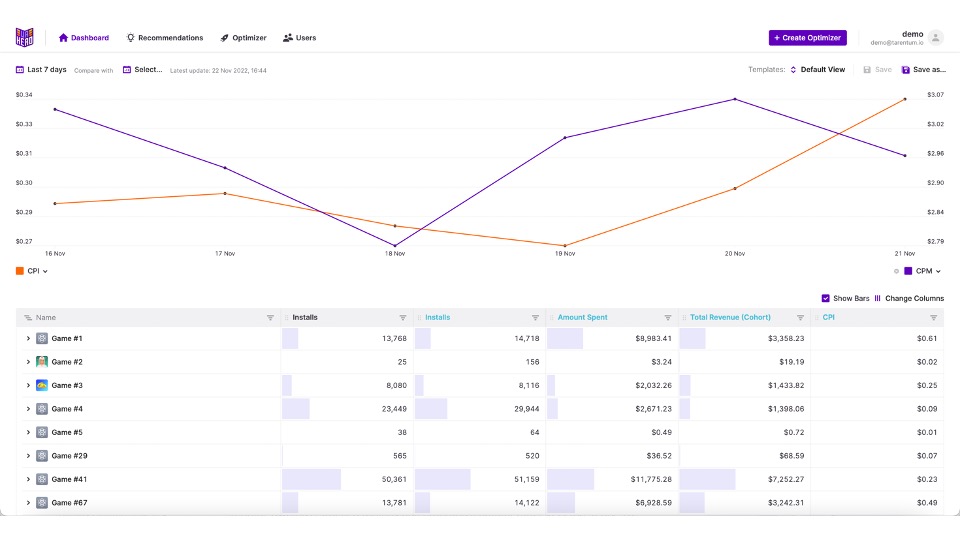This screenshot has width=960, height=540.
Task: Click the Game #1 app icon
Action: click(x=42, y=339)
